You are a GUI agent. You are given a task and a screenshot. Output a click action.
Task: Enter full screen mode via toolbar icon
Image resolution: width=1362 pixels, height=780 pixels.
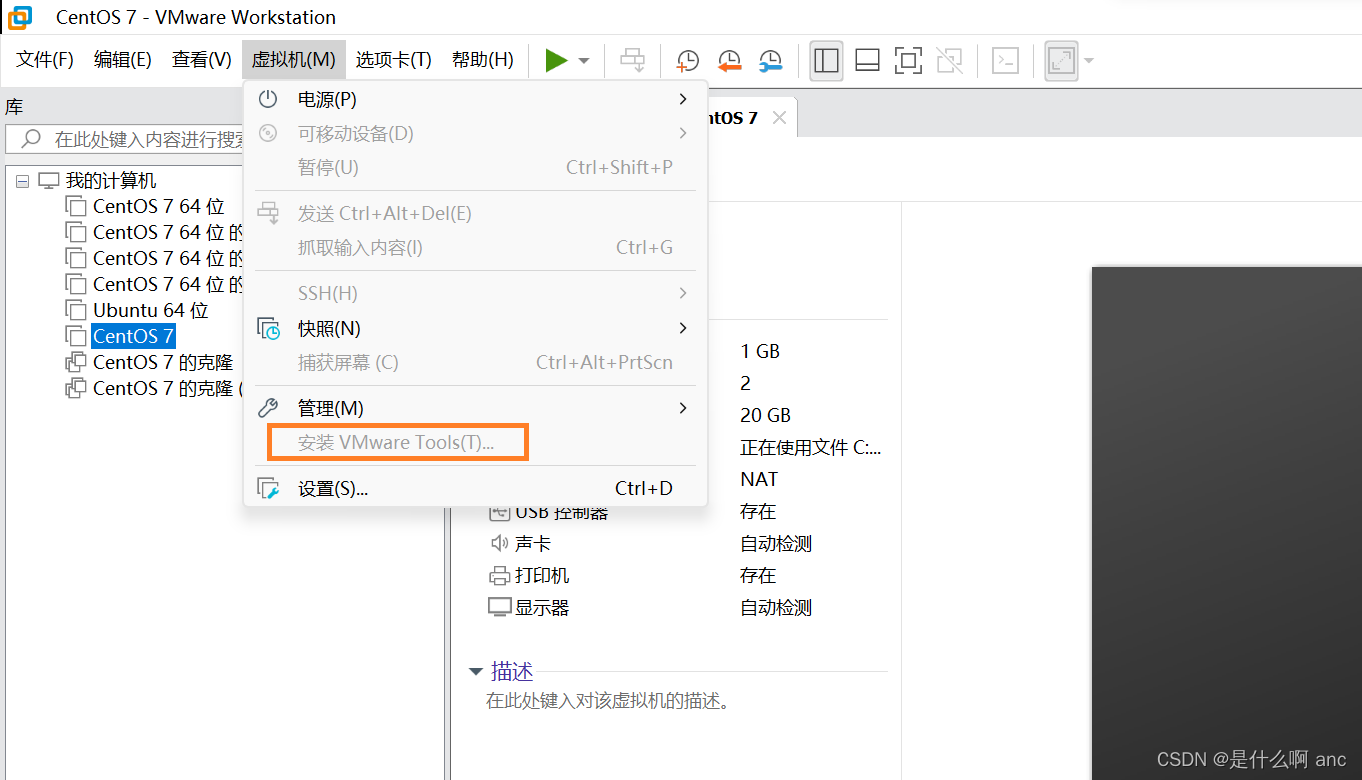pyautogui.click(x=908, y=60)
